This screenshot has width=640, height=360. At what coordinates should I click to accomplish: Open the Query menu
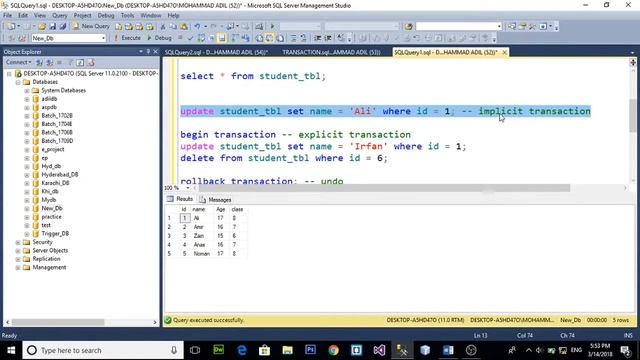pyautogui.click(x=60, y=16)
